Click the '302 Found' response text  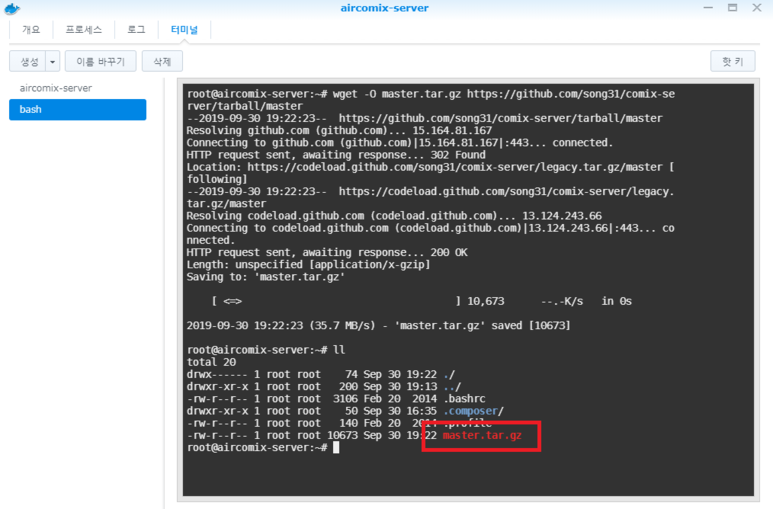point(457,155)
